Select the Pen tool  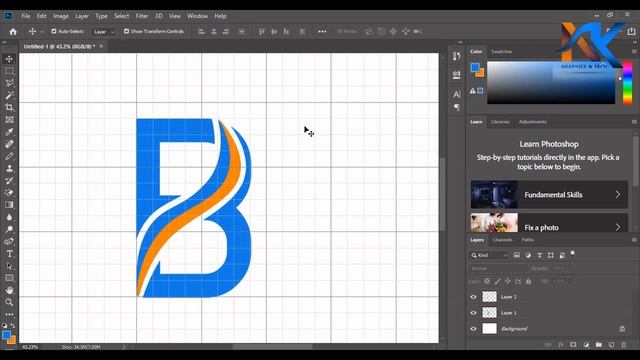[9, 242]
